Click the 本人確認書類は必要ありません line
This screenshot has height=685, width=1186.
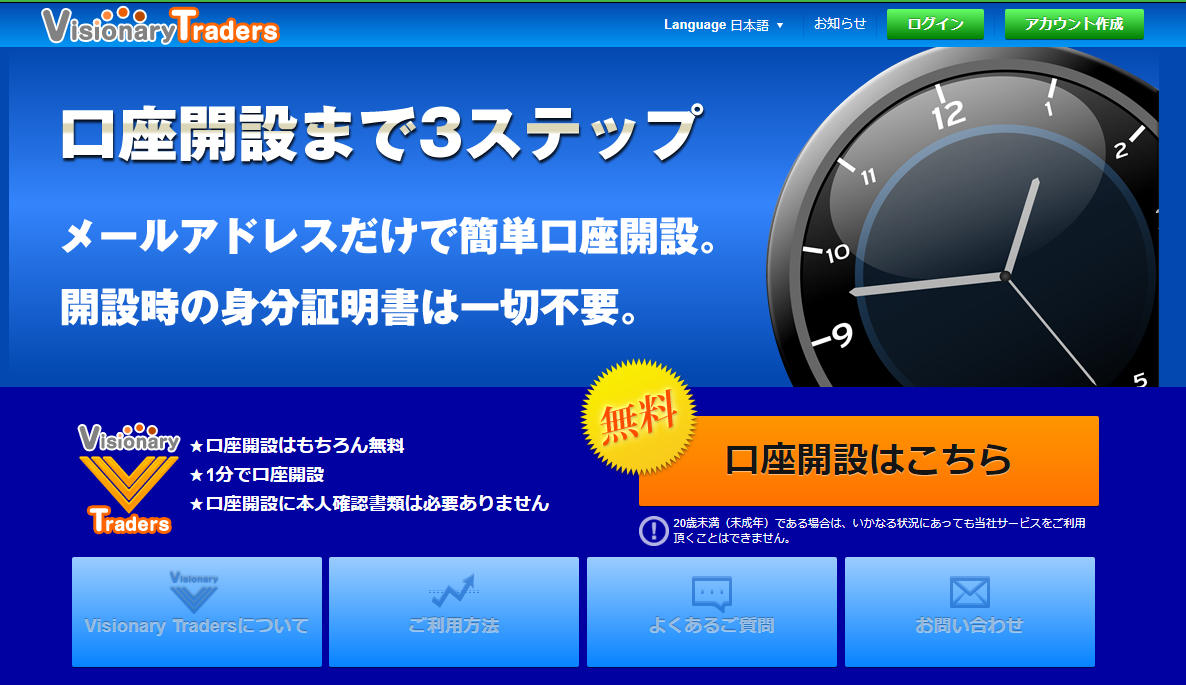[369, 503]
